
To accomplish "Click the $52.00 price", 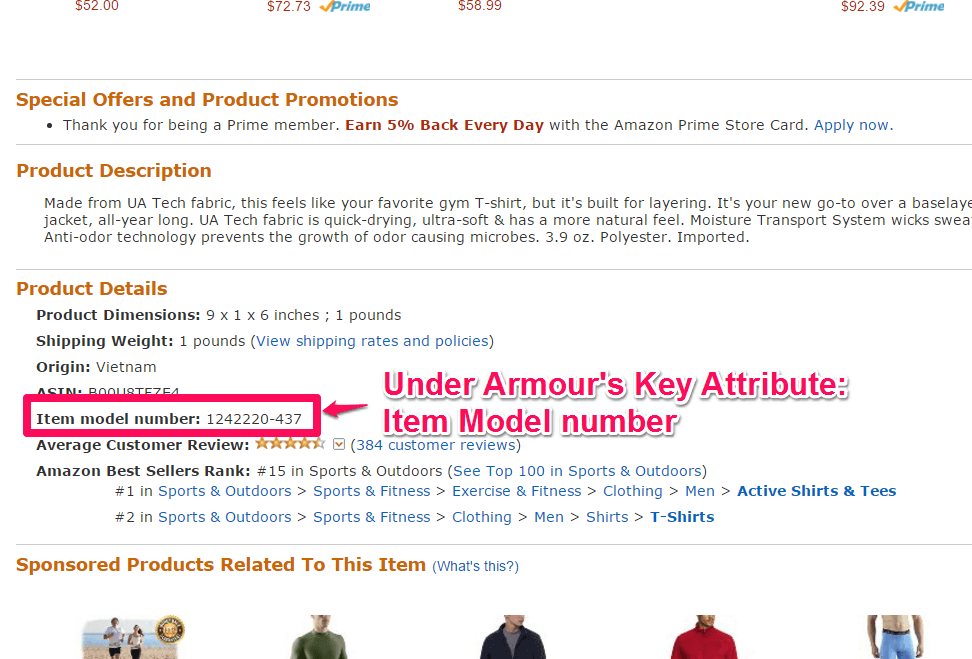I will [97, 6].
